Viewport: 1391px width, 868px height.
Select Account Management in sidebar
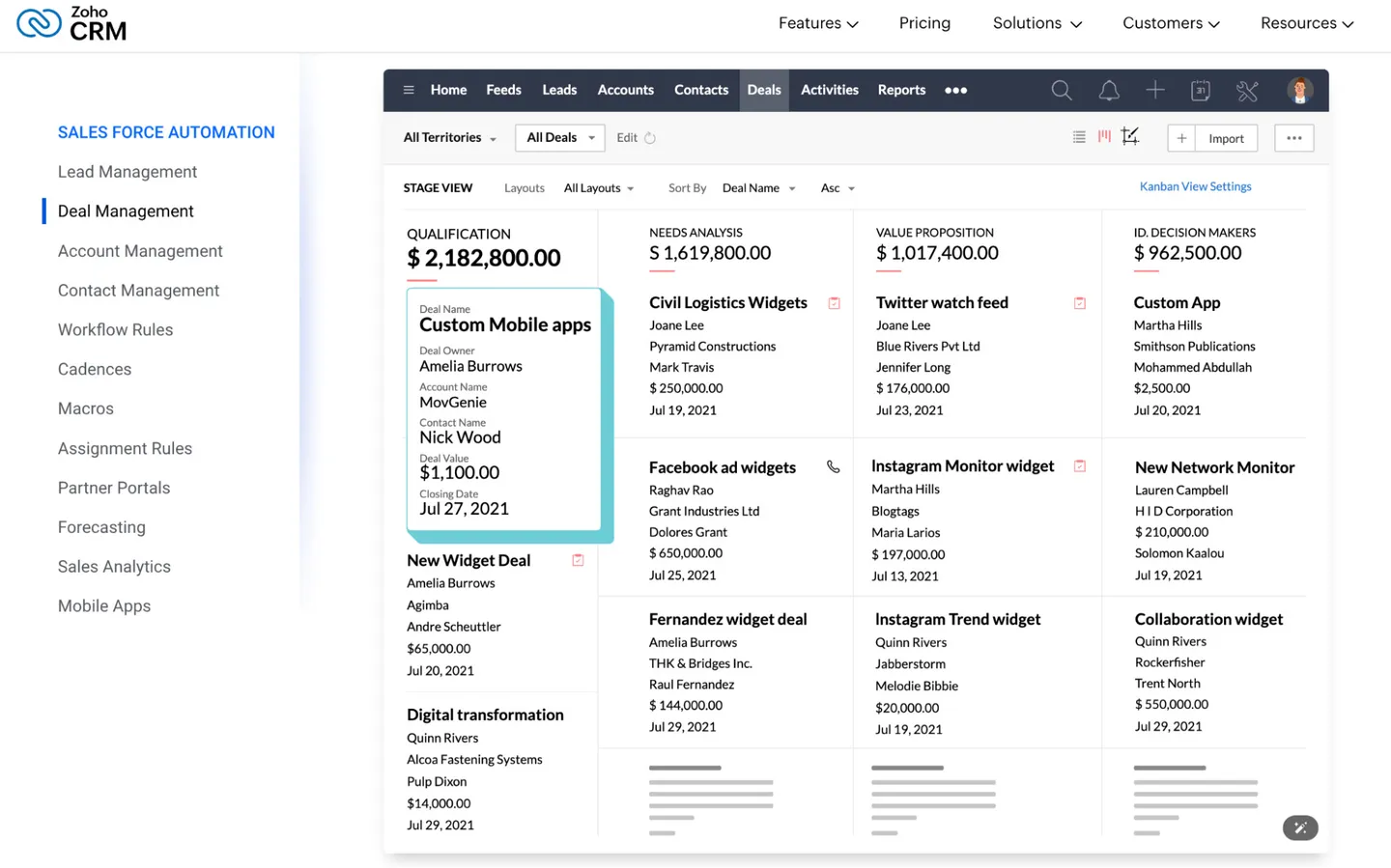(x=140, y=251)
